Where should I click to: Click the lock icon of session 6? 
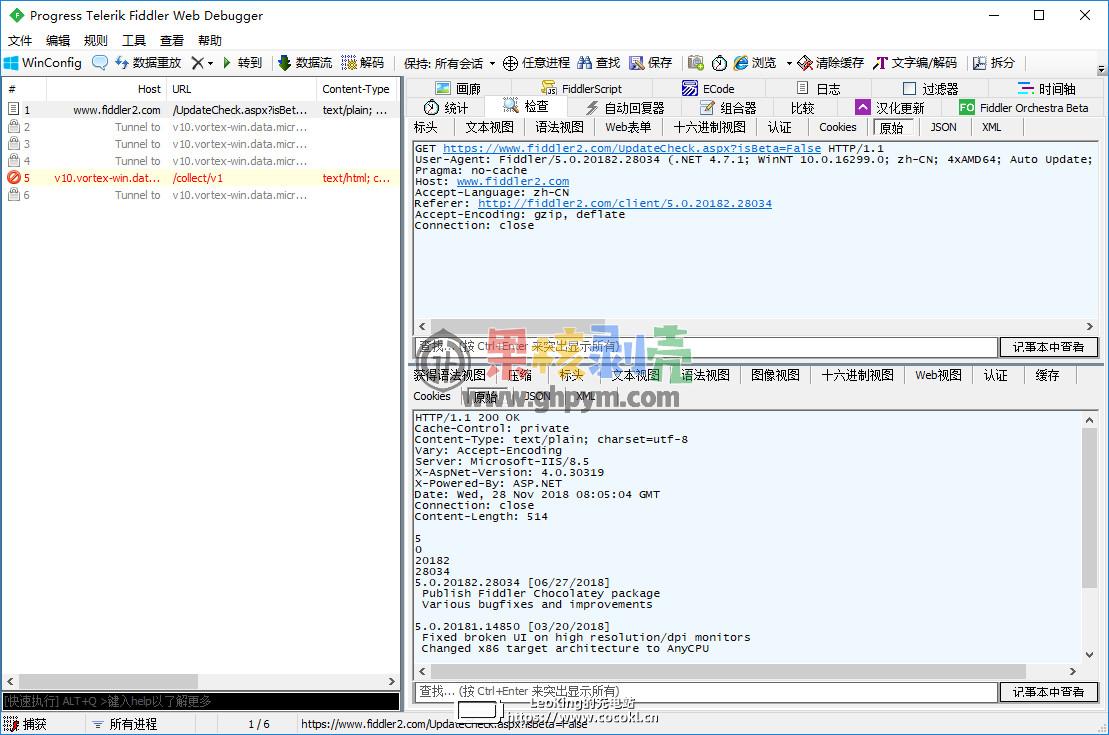(13, 195)
